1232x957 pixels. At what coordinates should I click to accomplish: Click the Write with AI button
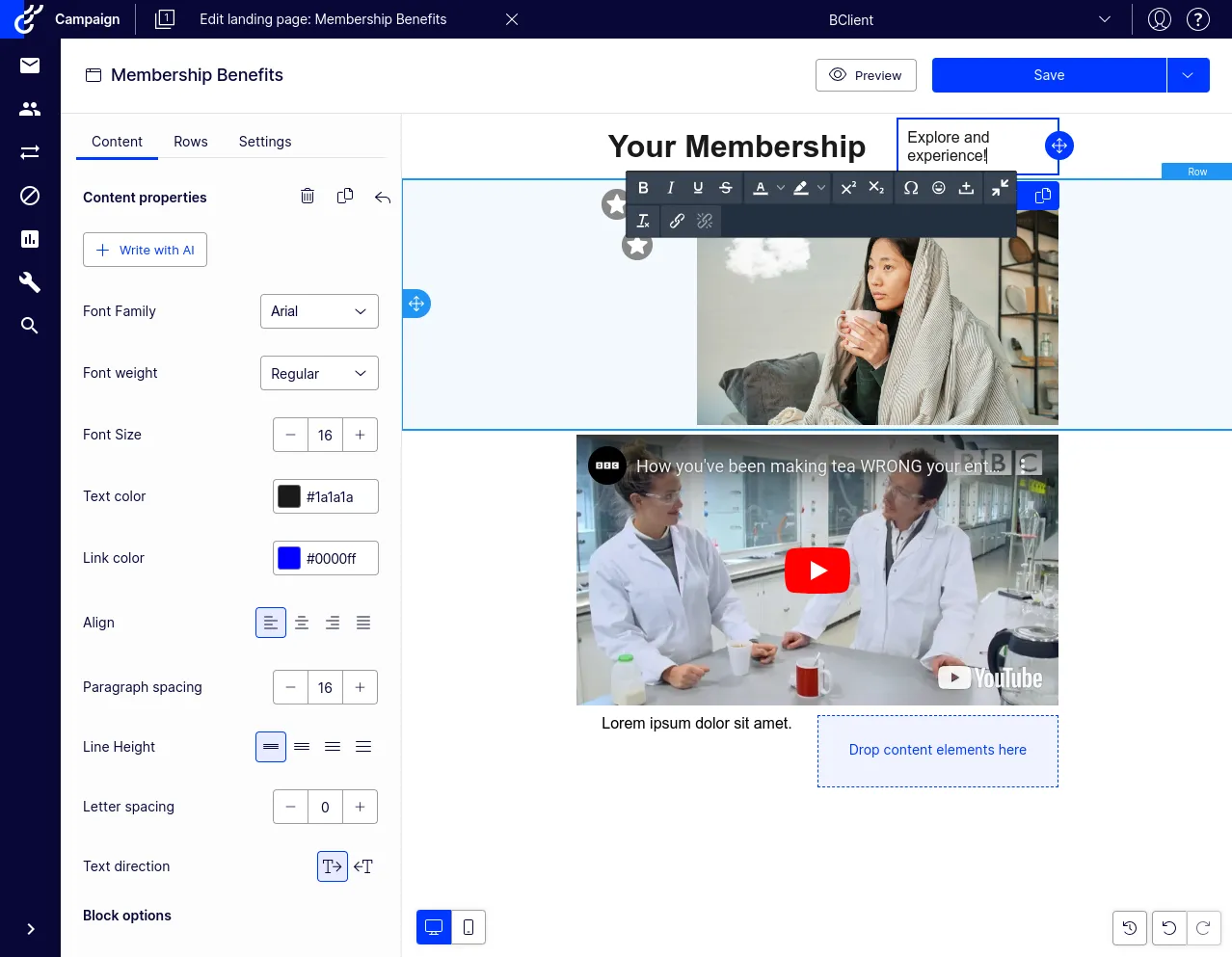145,250
